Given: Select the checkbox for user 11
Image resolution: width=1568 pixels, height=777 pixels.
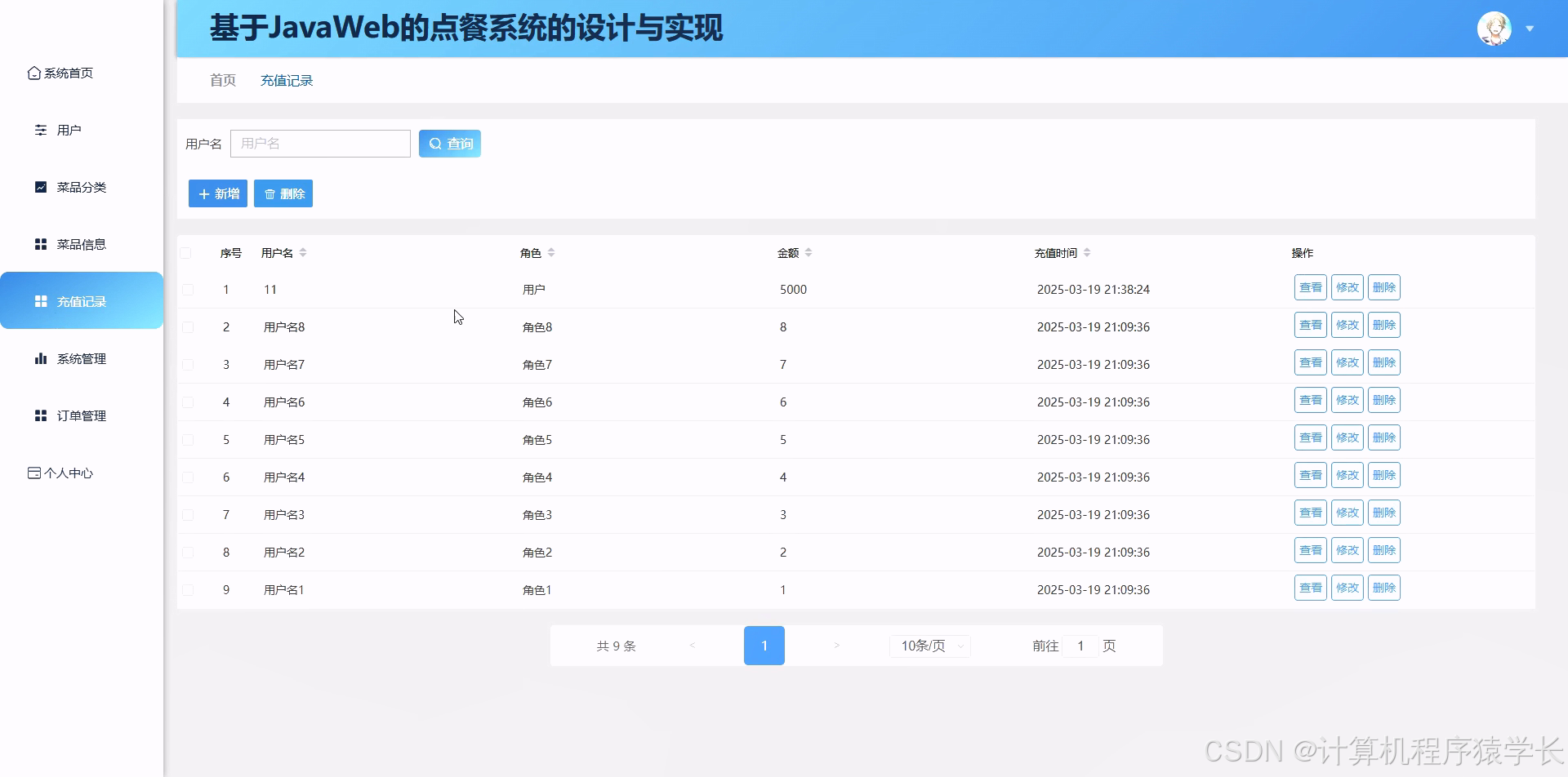Looking at the screenshot, I should [x=189, y=289].
